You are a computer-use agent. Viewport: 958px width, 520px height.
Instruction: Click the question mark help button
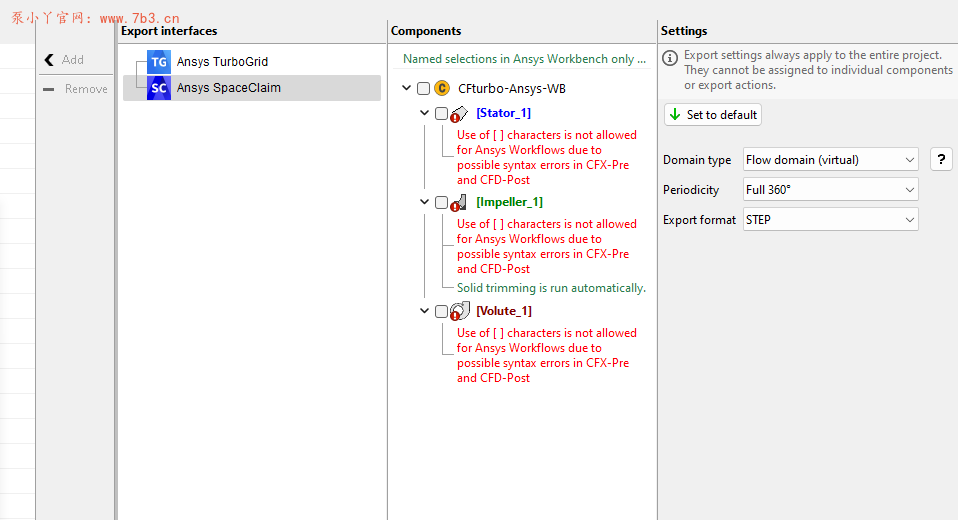(940, 160)
